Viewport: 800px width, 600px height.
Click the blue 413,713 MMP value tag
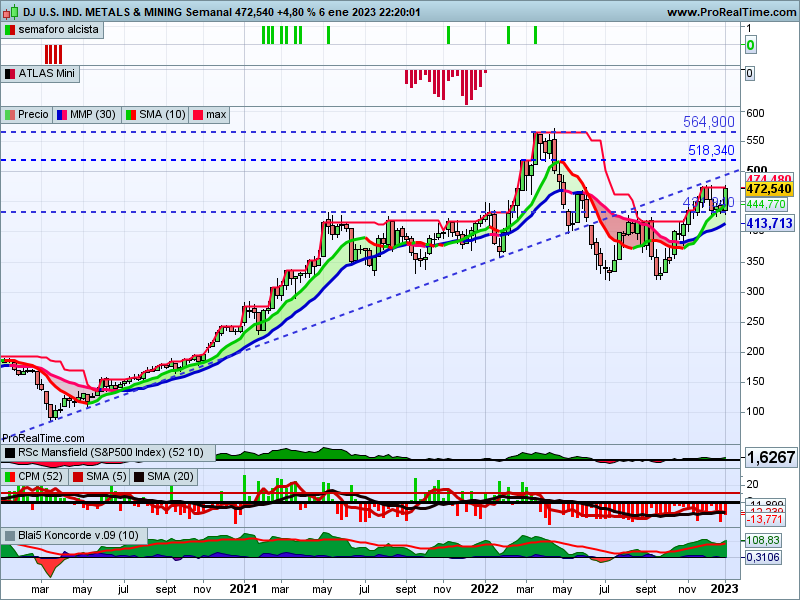coord(769,223)
